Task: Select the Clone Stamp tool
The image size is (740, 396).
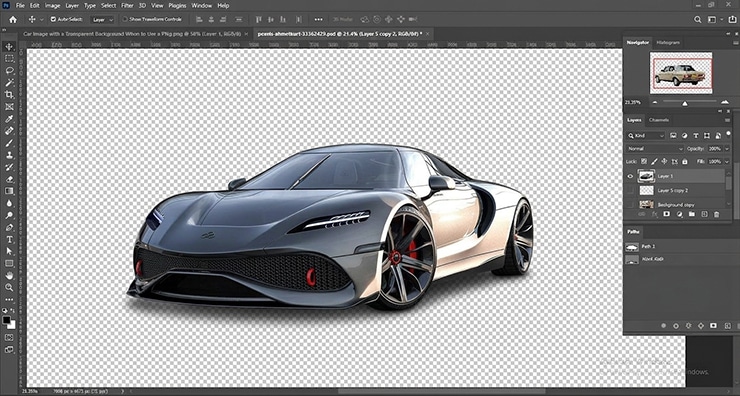Action: 9,155
